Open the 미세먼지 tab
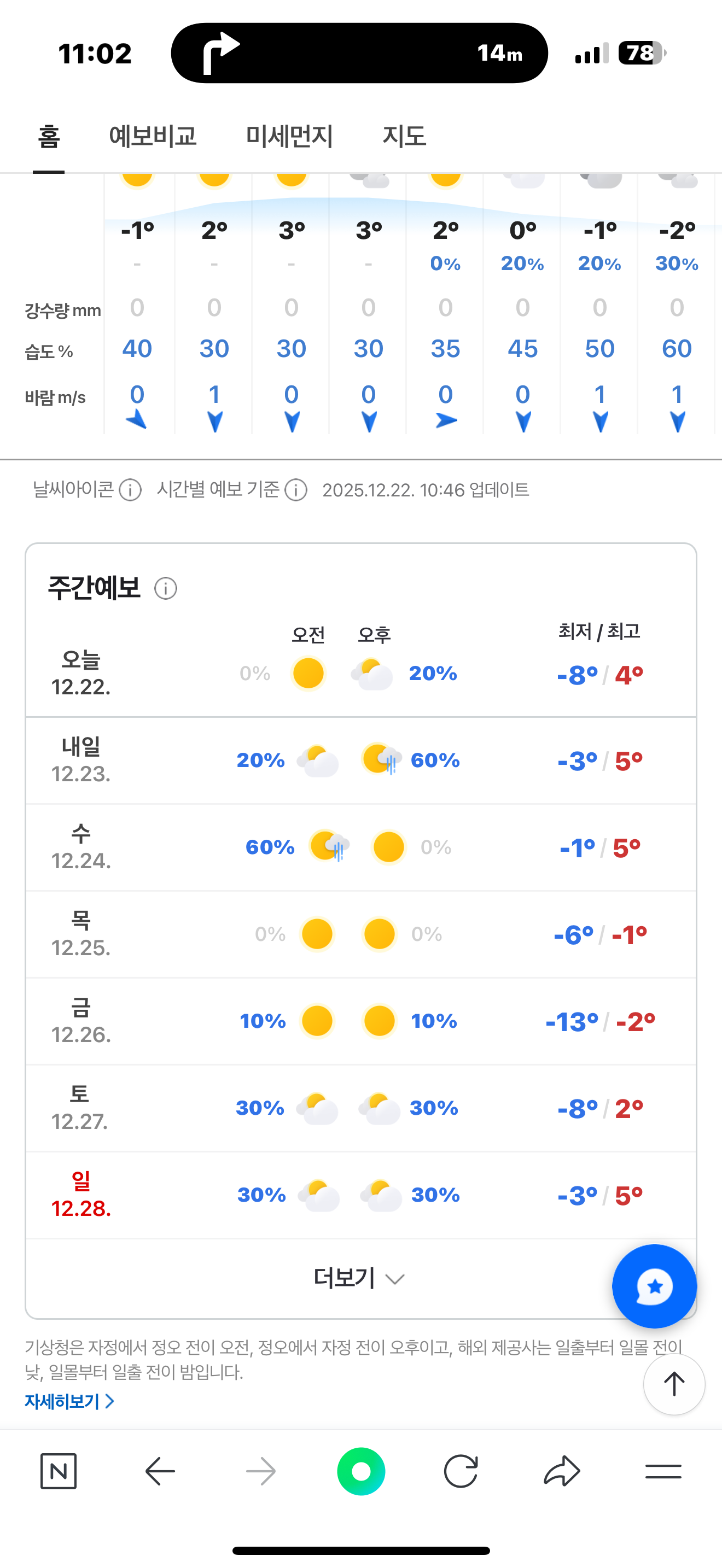 [289, 136]
